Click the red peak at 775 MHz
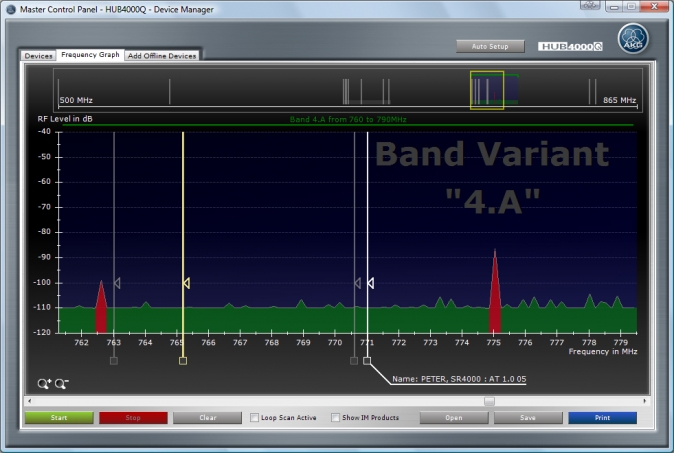Screen dimensions: 674x453 [495, 297]
